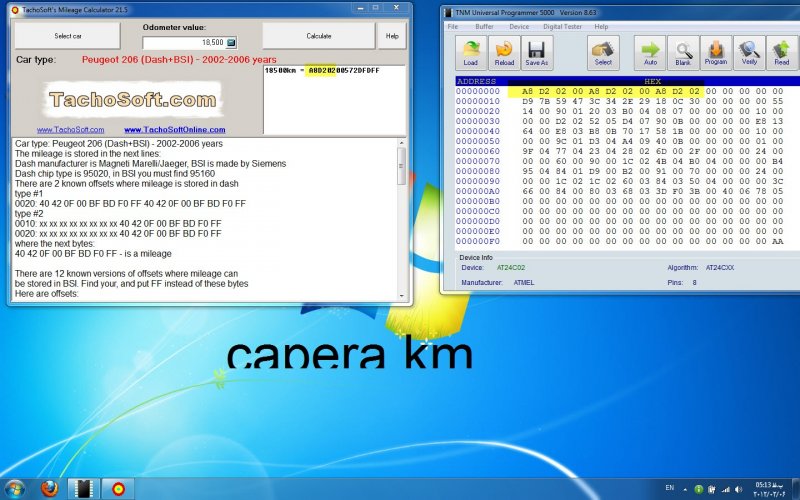Image resolution: width=800 pixels, height=500 pixels.
Task: Click the calculator icon beside odometer value
Action: click(231, 43)
